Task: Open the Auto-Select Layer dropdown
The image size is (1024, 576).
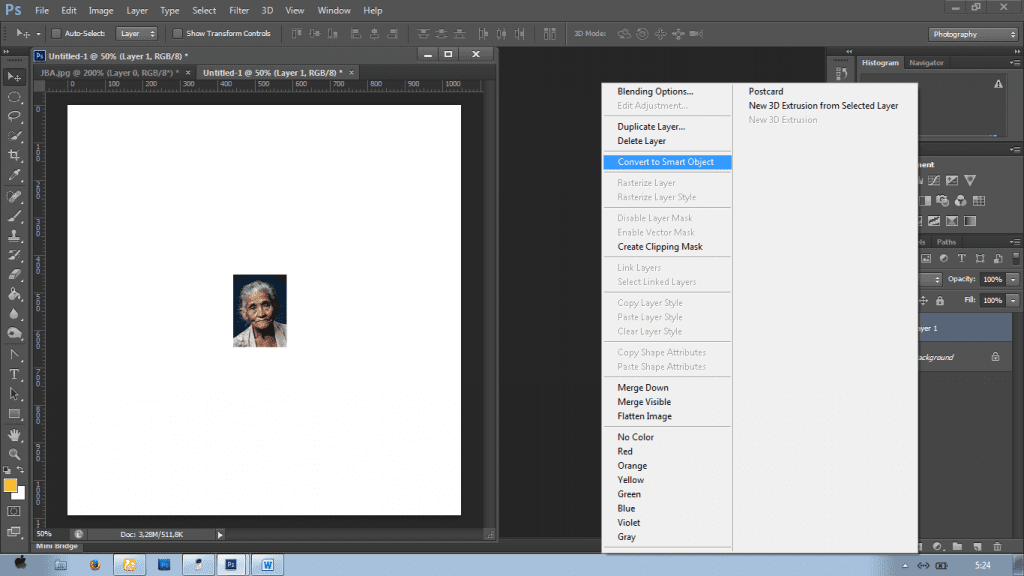Action: (x=137, y=34)
